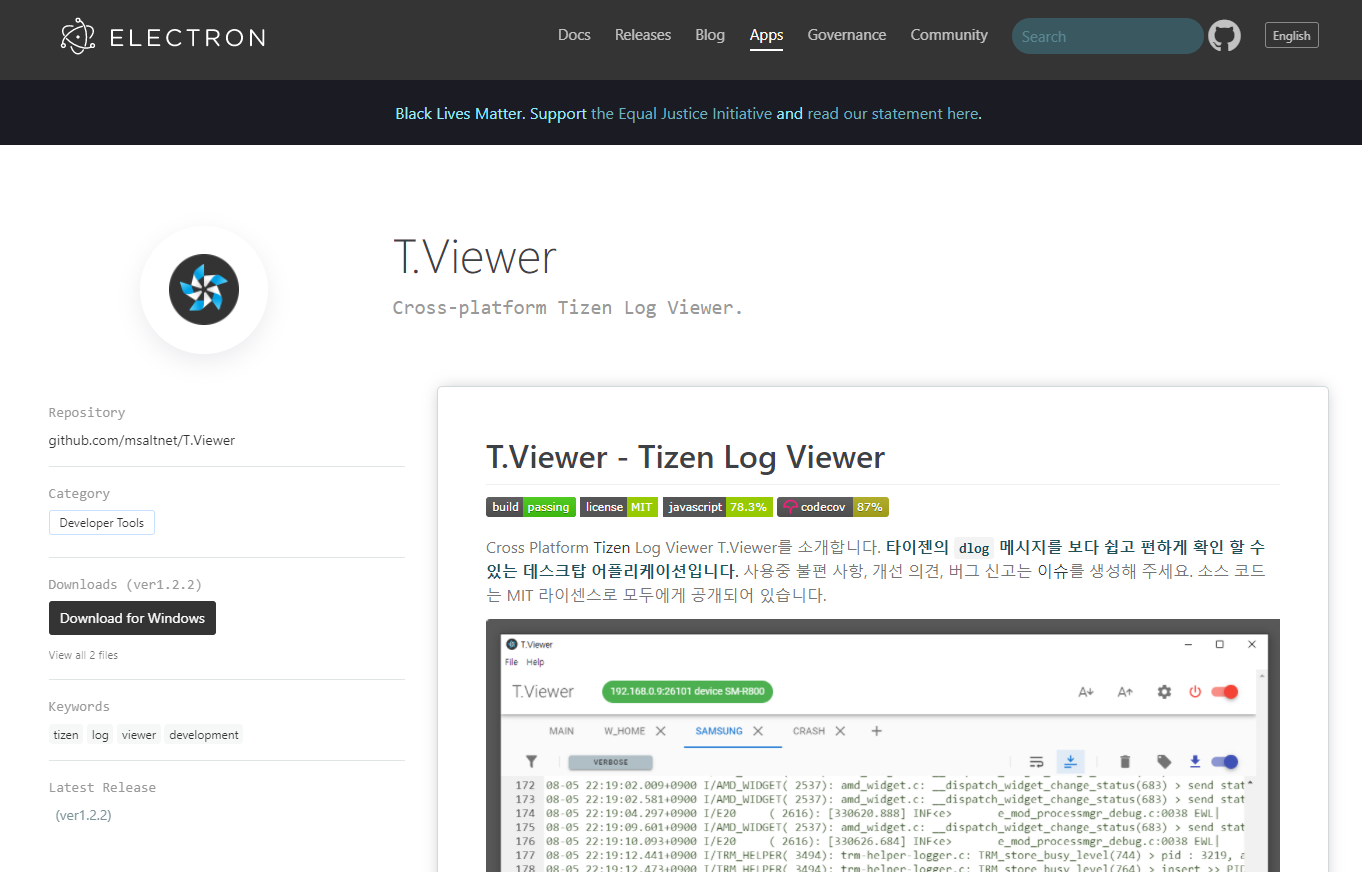Viewport: 1362px width, 872px height.
Task: Open the settings gear in T.Viewer screenshot
Action: click(1164, 691)
